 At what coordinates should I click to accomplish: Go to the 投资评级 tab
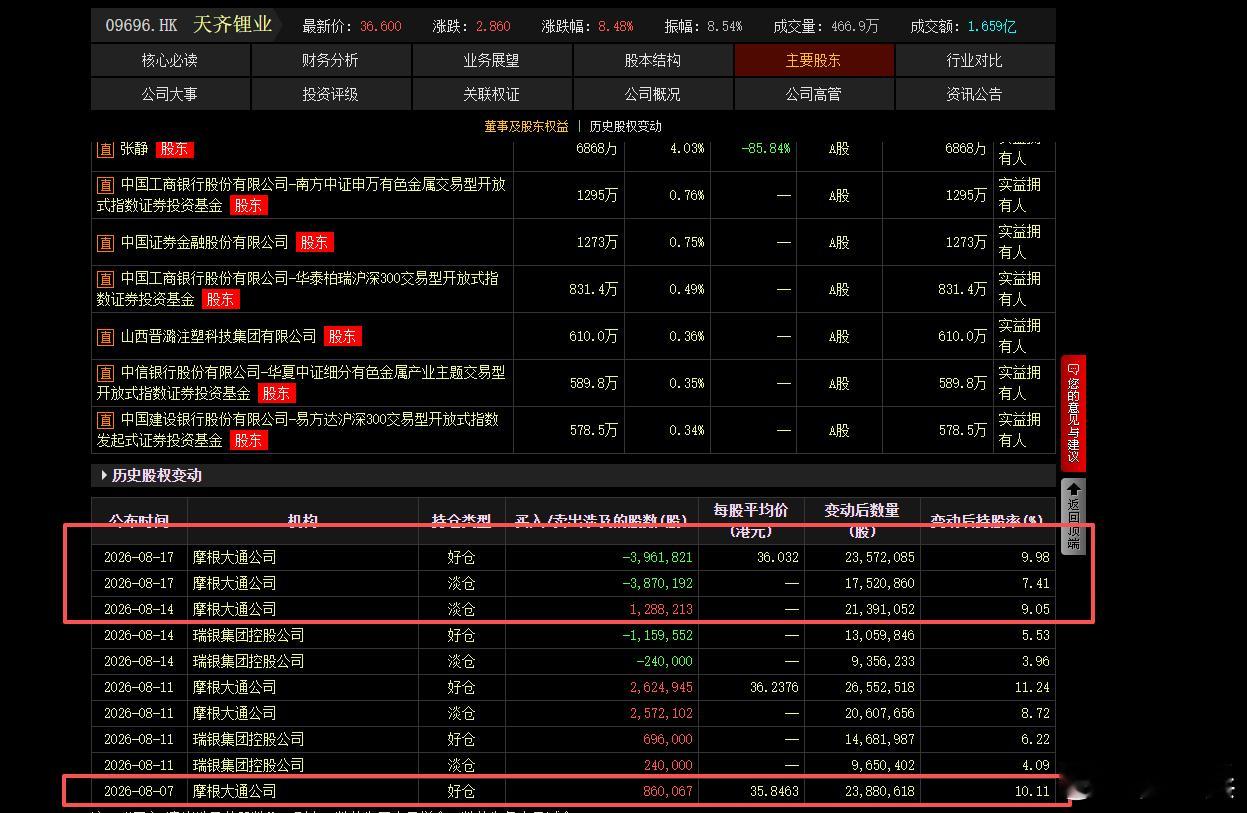point(330,94)
